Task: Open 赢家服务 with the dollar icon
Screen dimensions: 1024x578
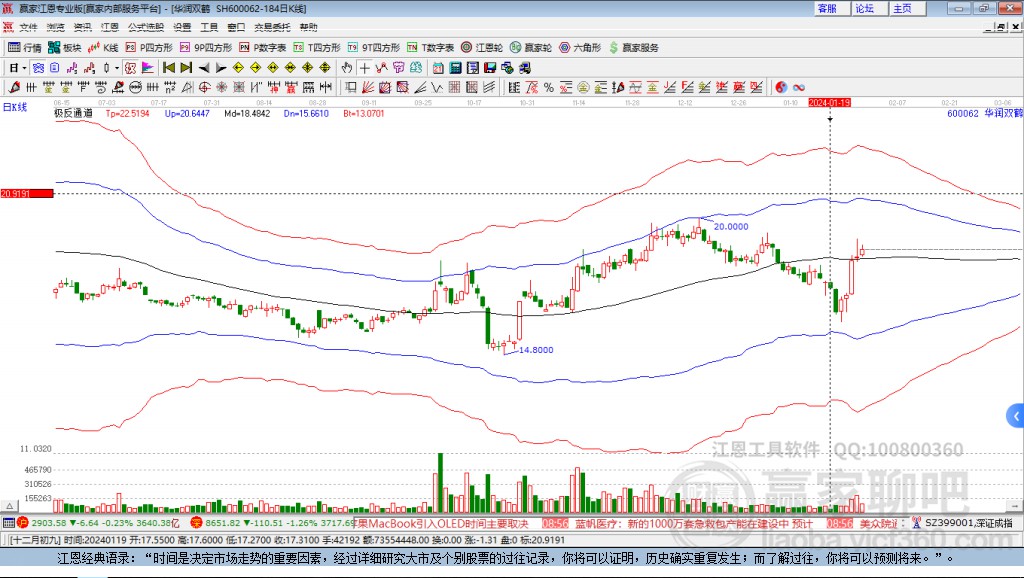Action: [633, 48]
